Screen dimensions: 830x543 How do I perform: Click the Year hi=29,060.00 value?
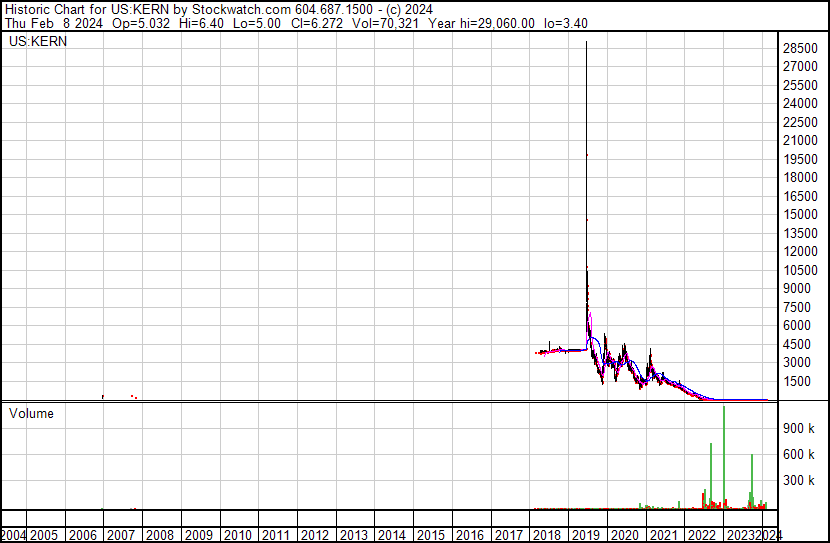(x=481, y=23)
